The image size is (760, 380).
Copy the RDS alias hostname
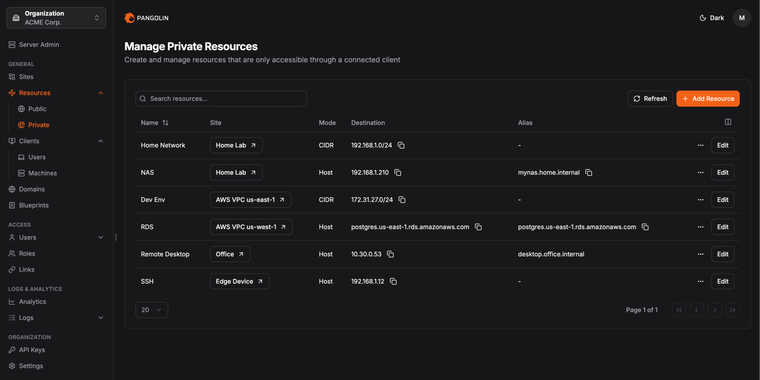645,227
